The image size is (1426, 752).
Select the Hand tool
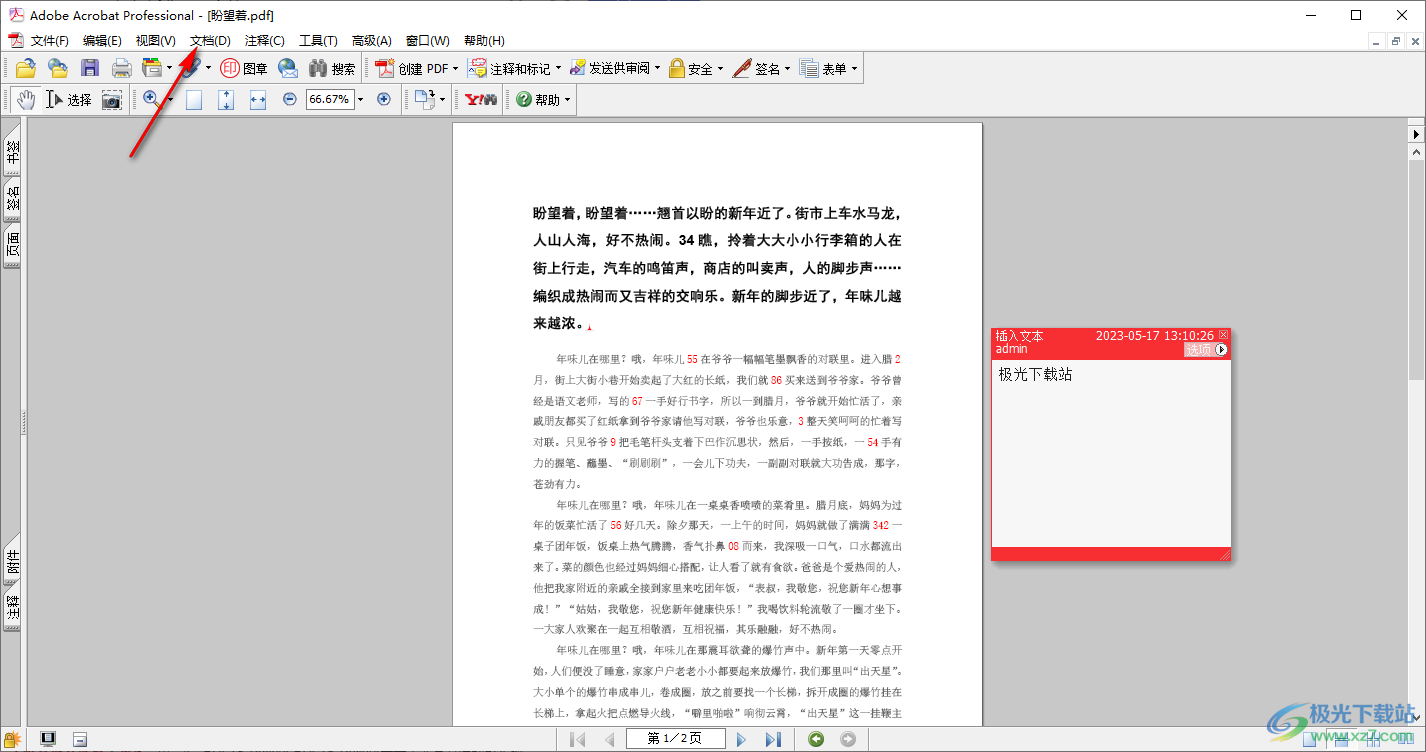pos(25,99)
